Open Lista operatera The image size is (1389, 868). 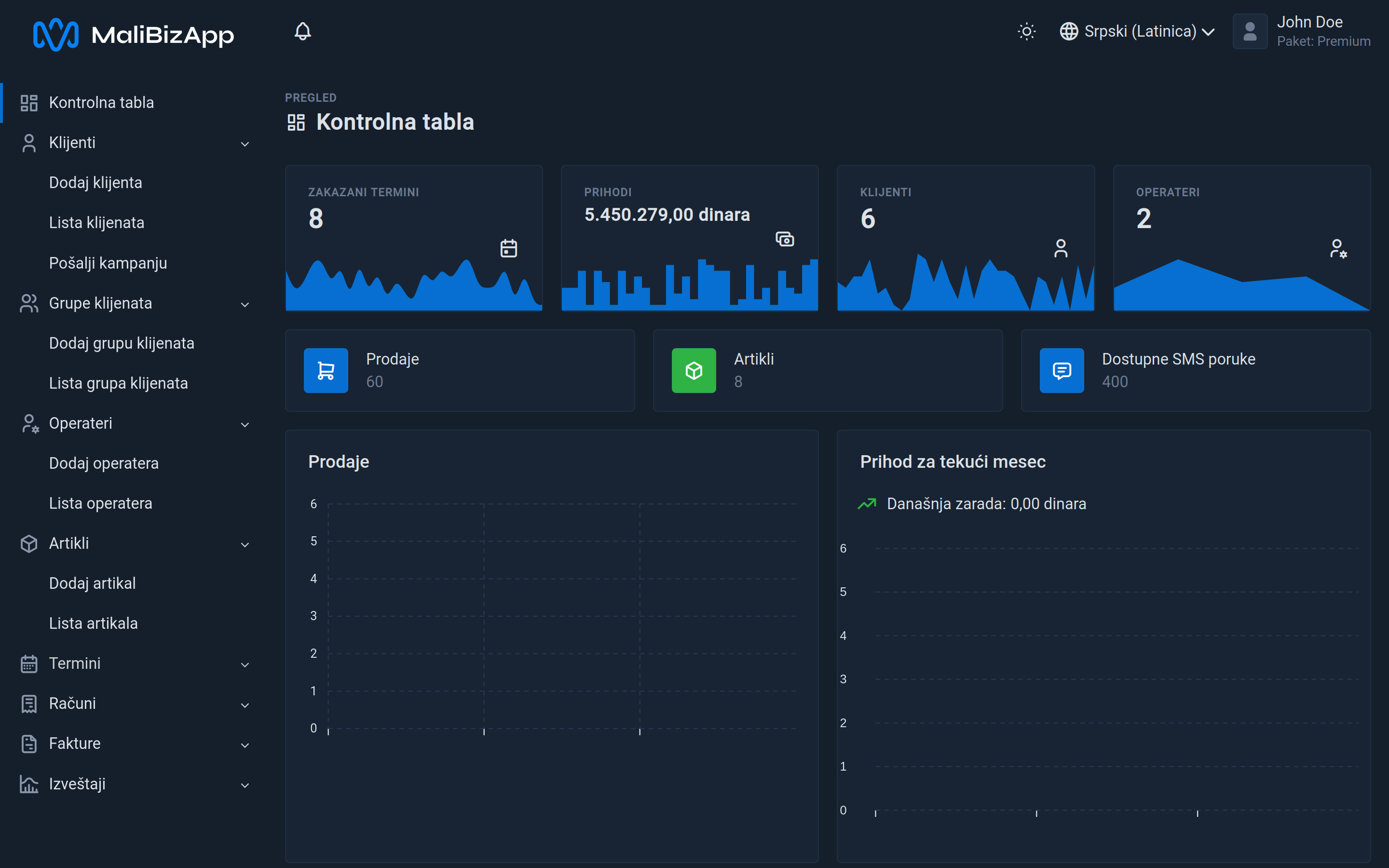100,503
